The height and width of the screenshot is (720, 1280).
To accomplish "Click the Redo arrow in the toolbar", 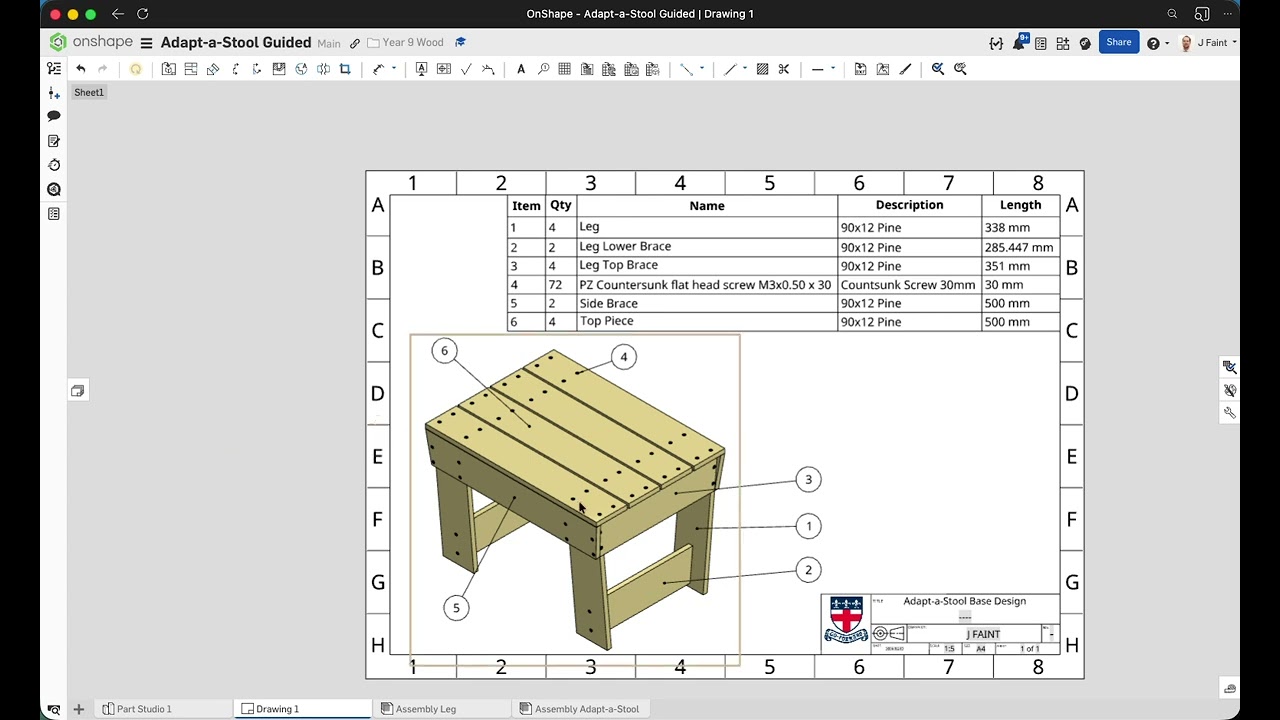I will pyautogui.click(x=102, y=69).
